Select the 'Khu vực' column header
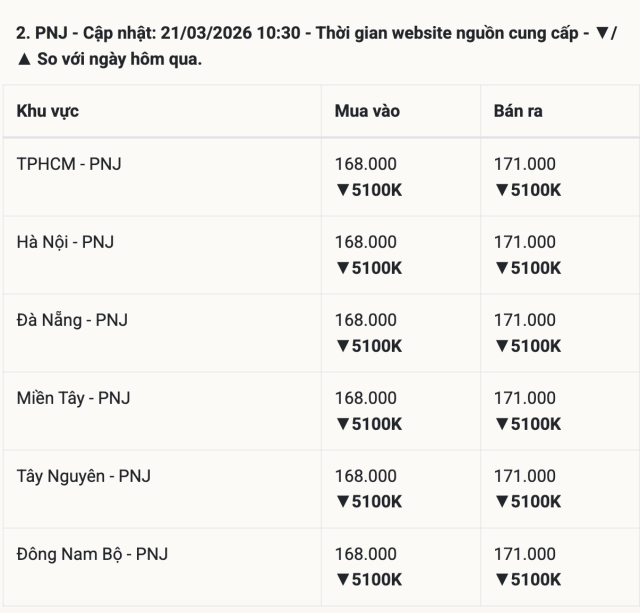 (48, 111)
